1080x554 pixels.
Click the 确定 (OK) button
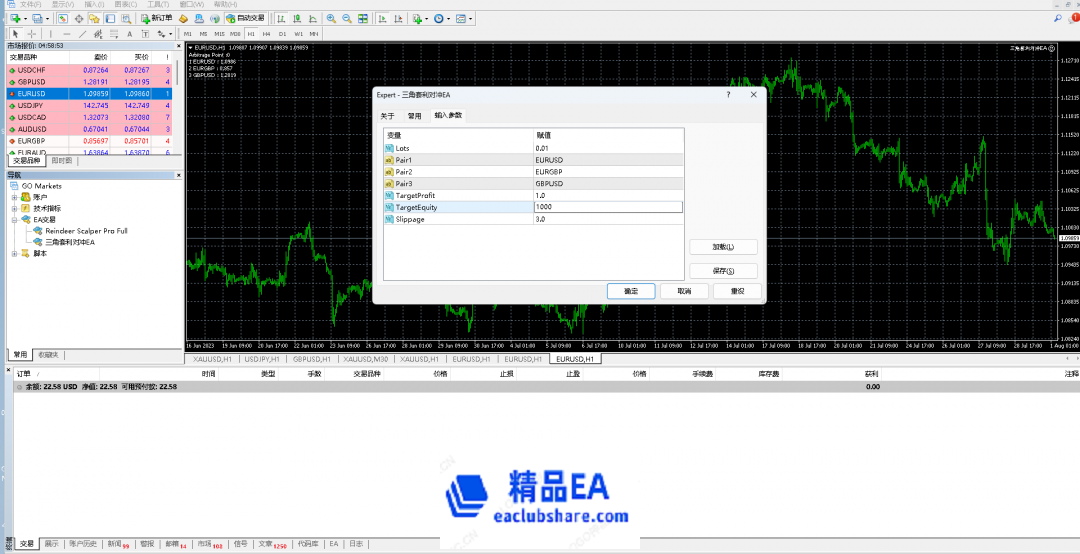[x=631, y=291]
